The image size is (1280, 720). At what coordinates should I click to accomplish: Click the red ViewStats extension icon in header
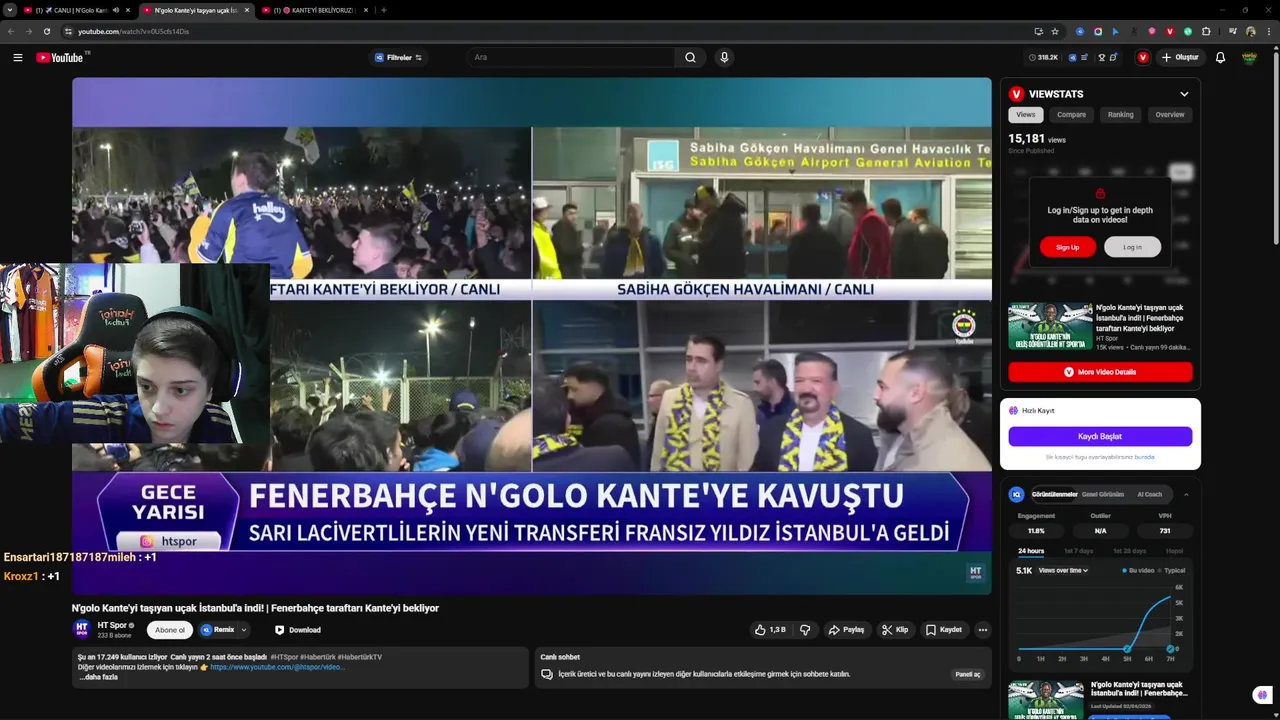pos(1143,57)
